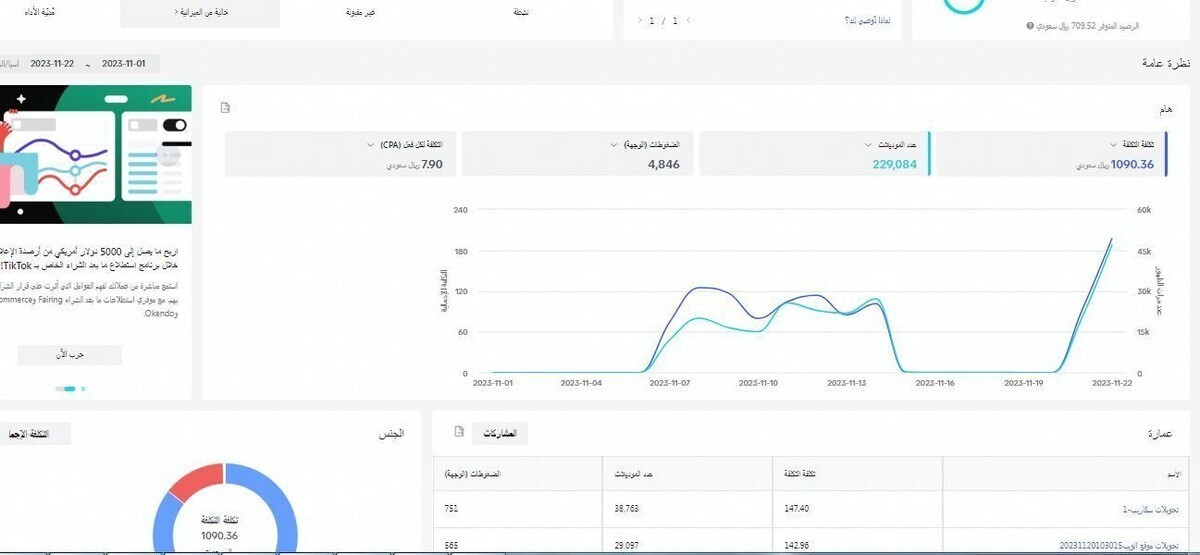1200x555 pixels.
Task: Click the المشاركات button in the table header
Action: click(x=499, y=433)
